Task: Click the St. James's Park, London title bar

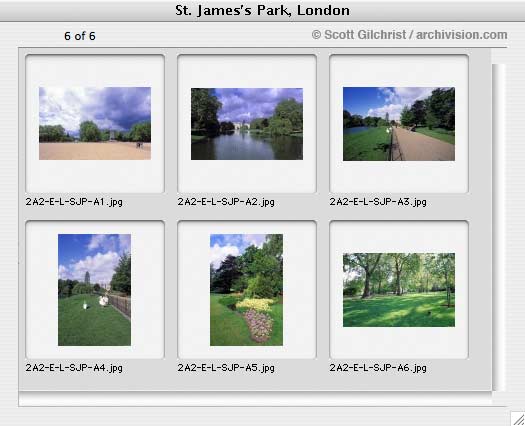Action: point(262,10)
